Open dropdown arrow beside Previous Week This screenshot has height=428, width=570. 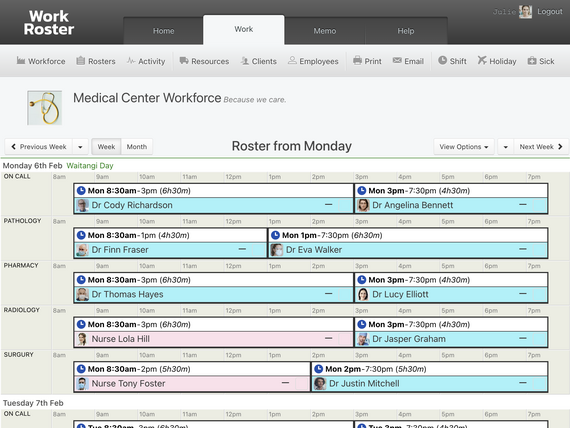tap(80, 147)
